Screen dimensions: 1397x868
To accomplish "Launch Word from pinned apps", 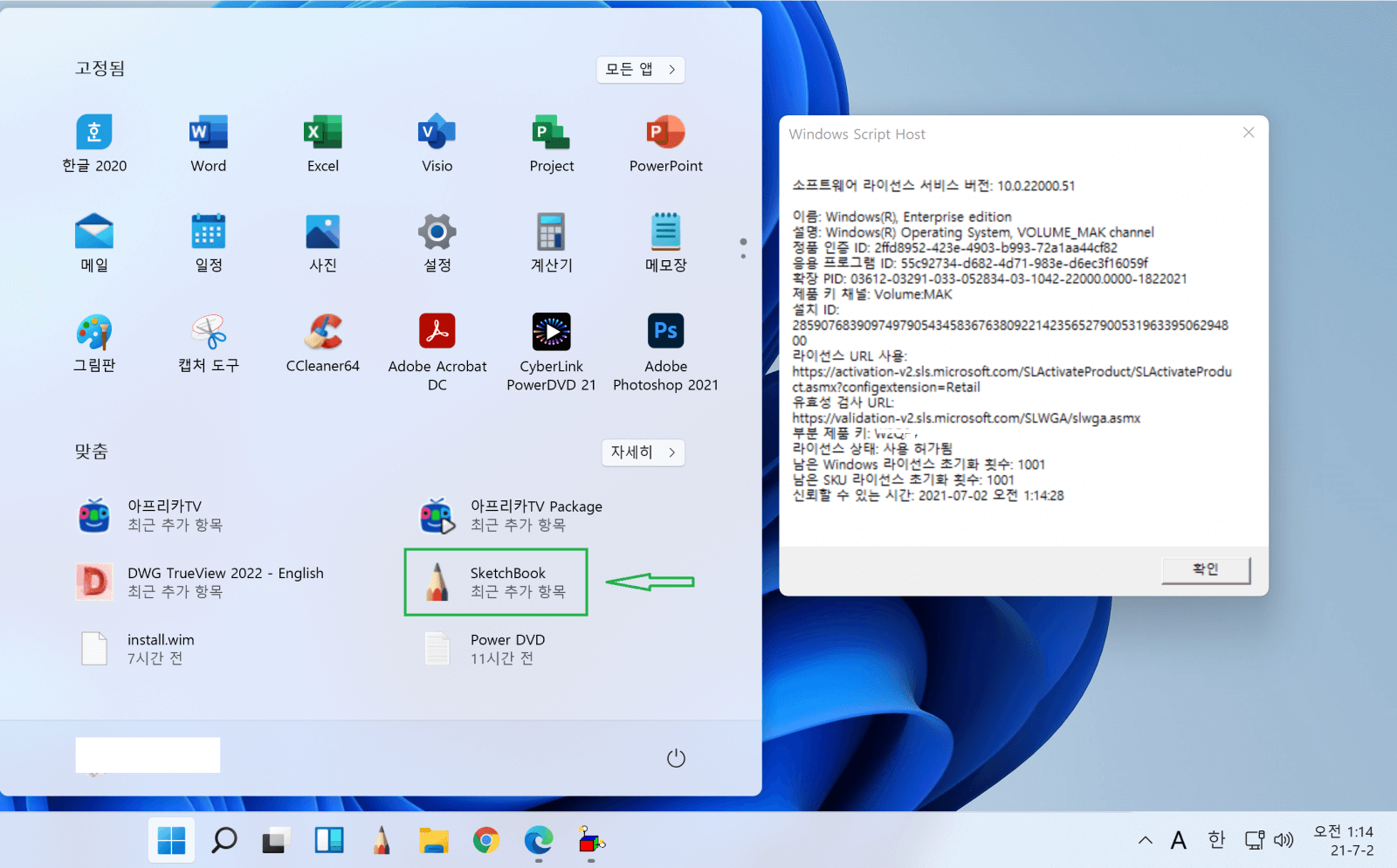I will (x=209, y=144).
